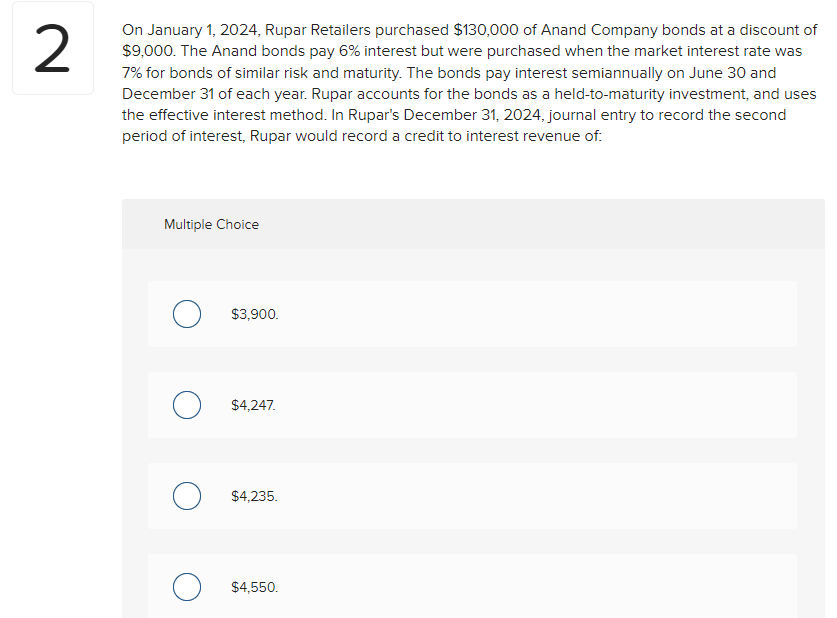Click the third answer option row
Screen dimensions: 837x618
(x=472, y=496)
